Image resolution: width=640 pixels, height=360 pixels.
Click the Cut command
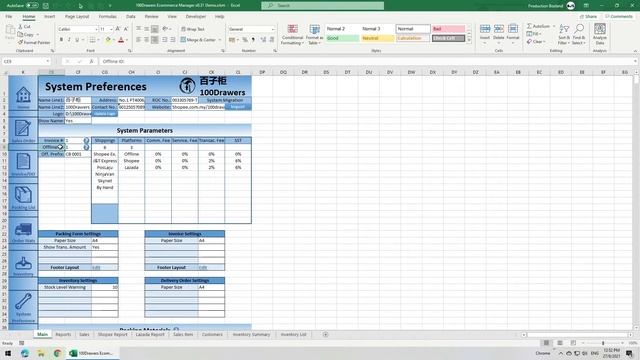tap(24, 27)
